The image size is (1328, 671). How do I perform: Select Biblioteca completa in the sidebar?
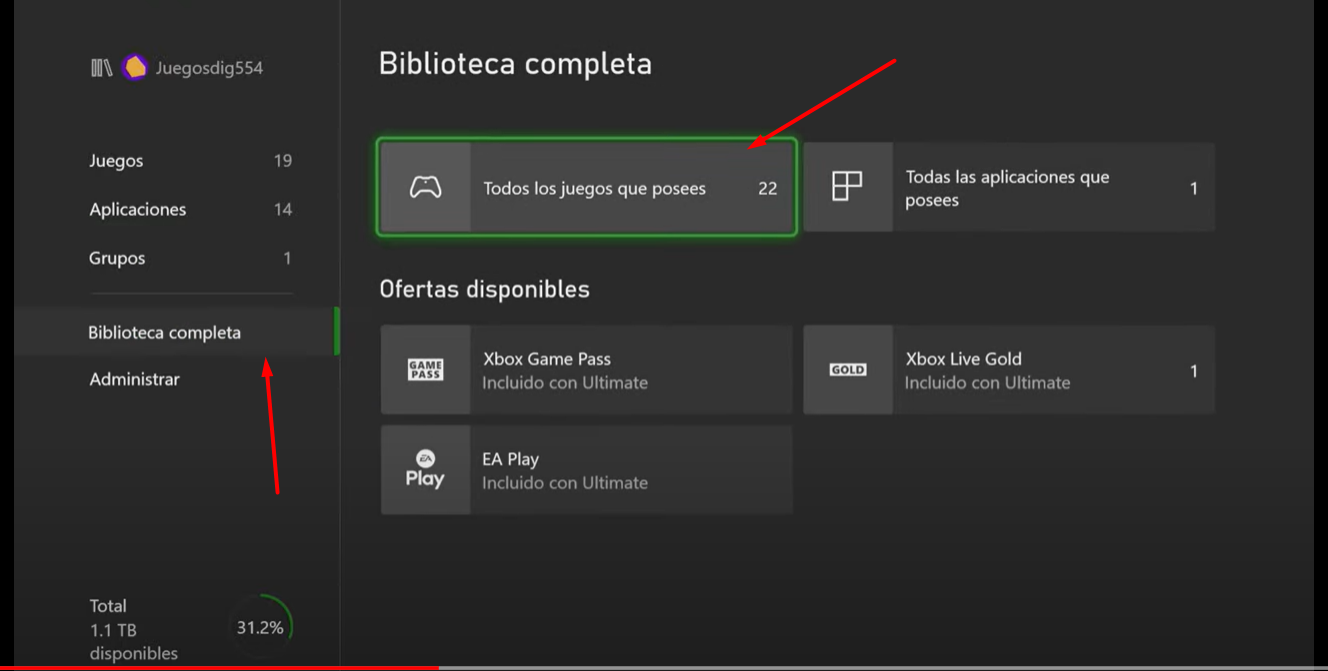(176, 332)
